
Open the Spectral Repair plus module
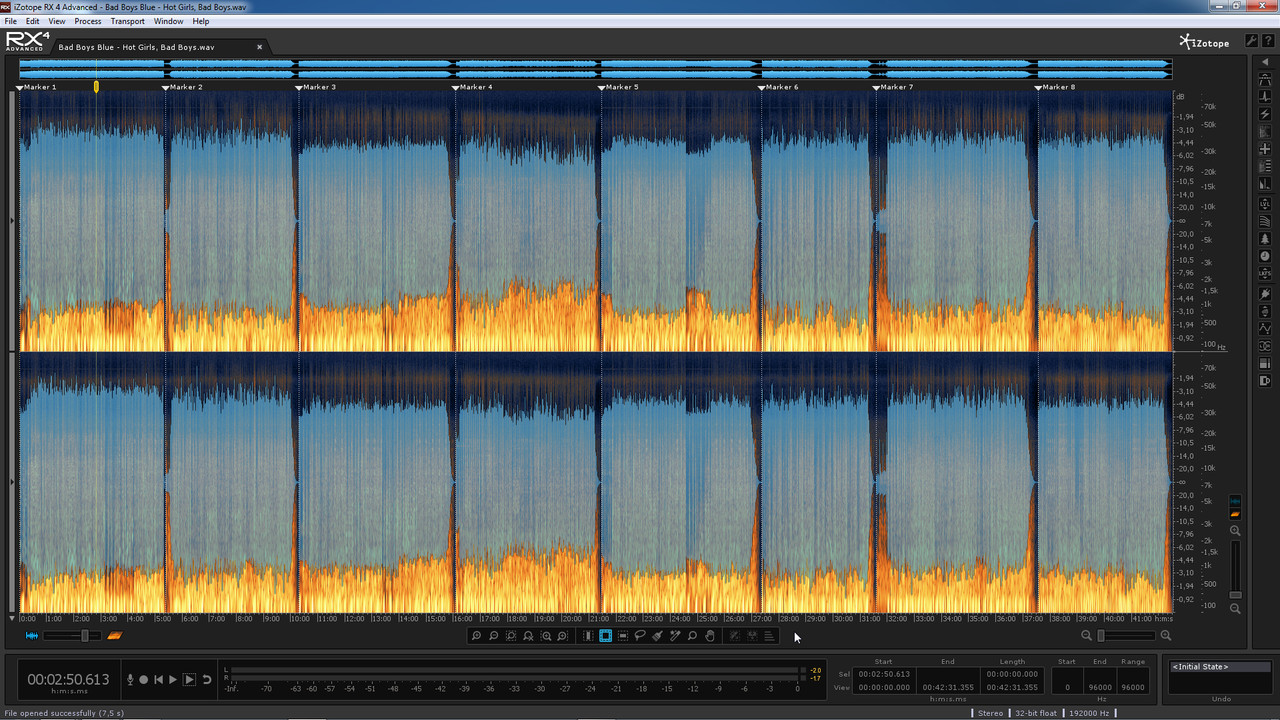click(x=1265, y=149)
